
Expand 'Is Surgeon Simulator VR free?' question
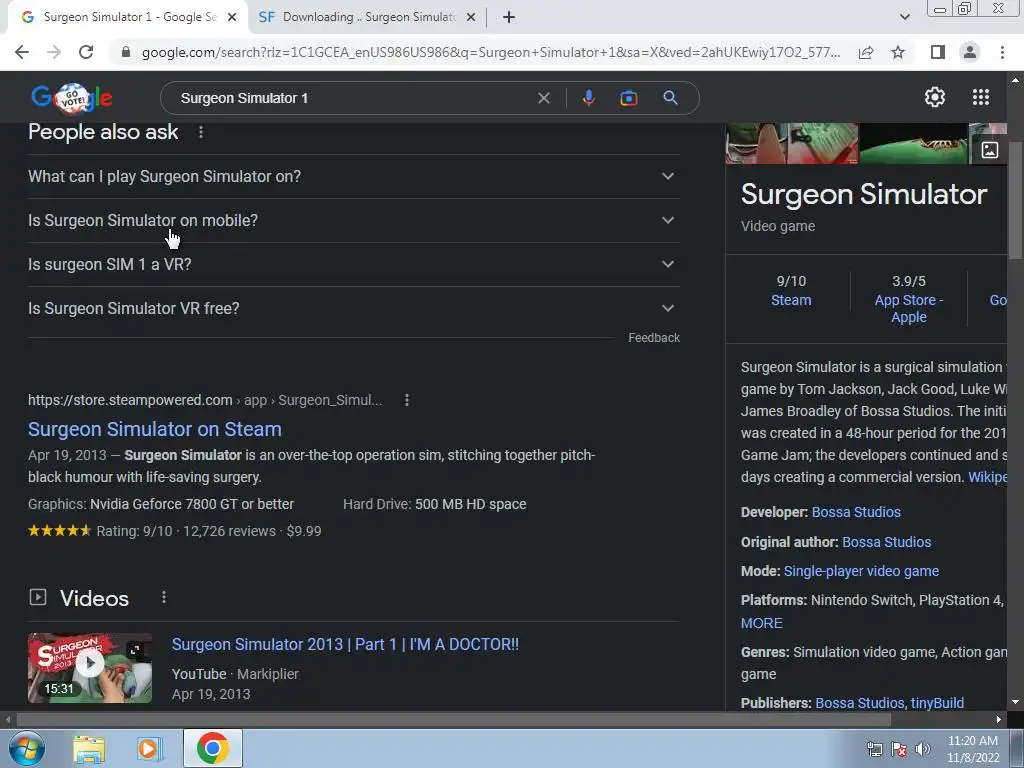353,308
